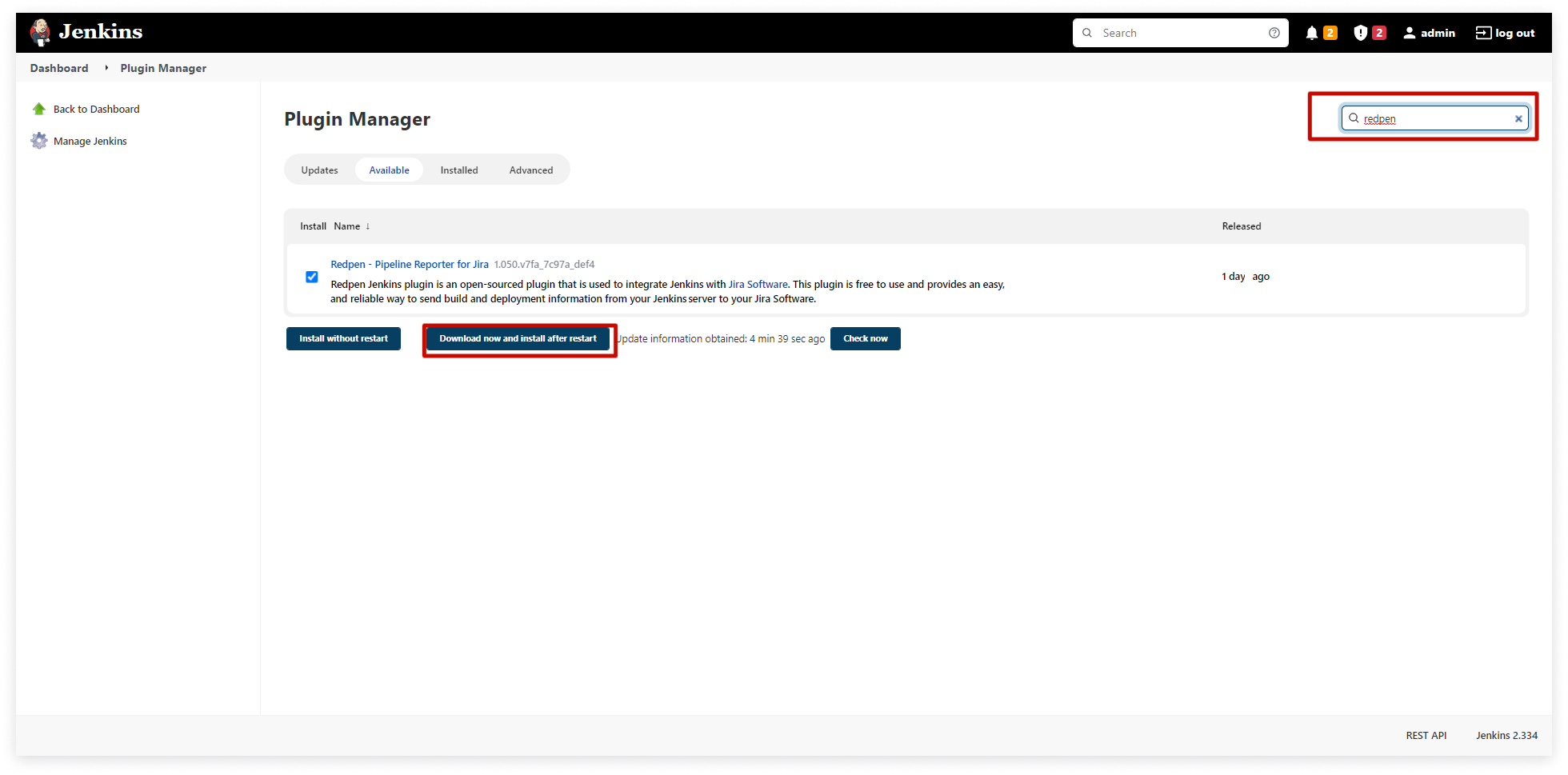This screenshot has width=1568, height=775.
Task: Click the log out link
Action: point(1505,33)
